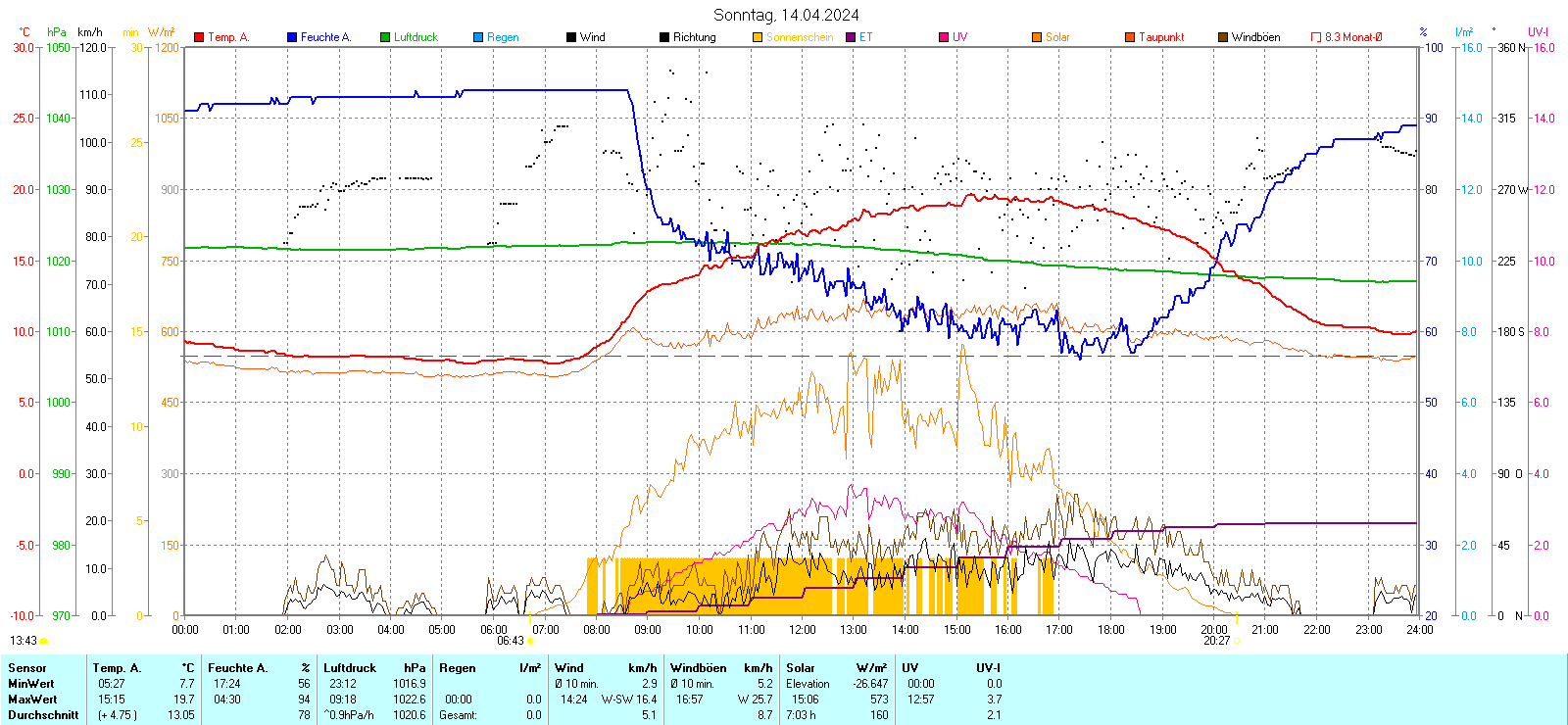Click the sunrise marker at 06:43

(x=530, y=641)
